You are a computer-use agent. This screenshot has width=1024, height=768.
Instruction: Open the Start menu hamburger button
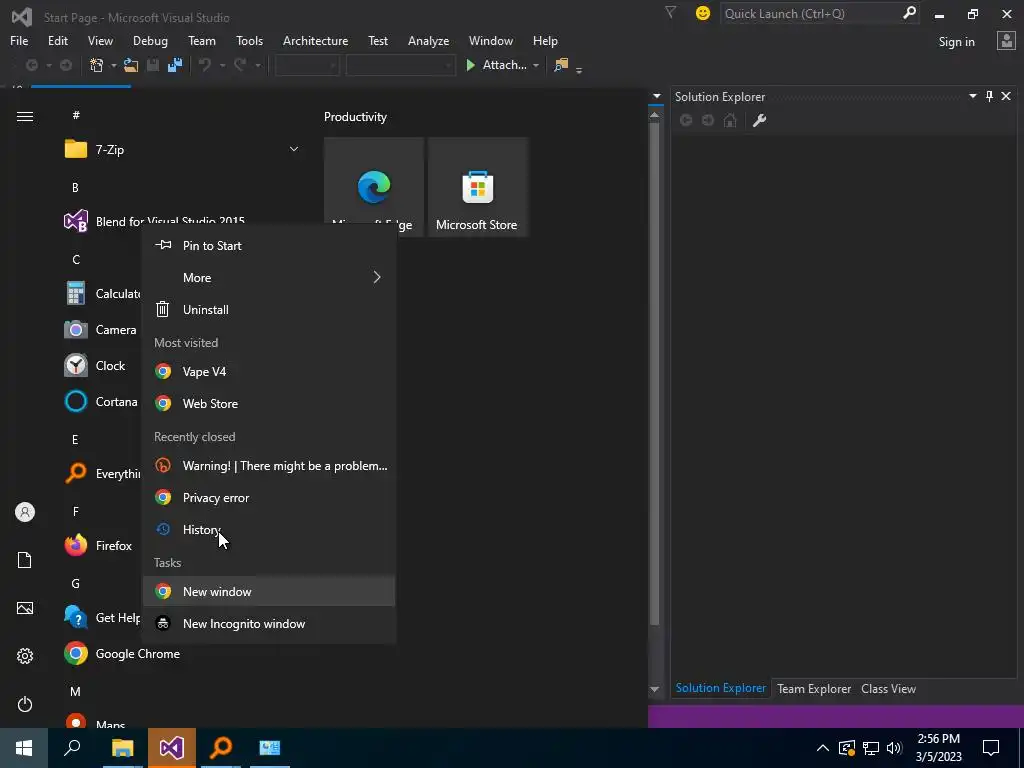[25, 116]
